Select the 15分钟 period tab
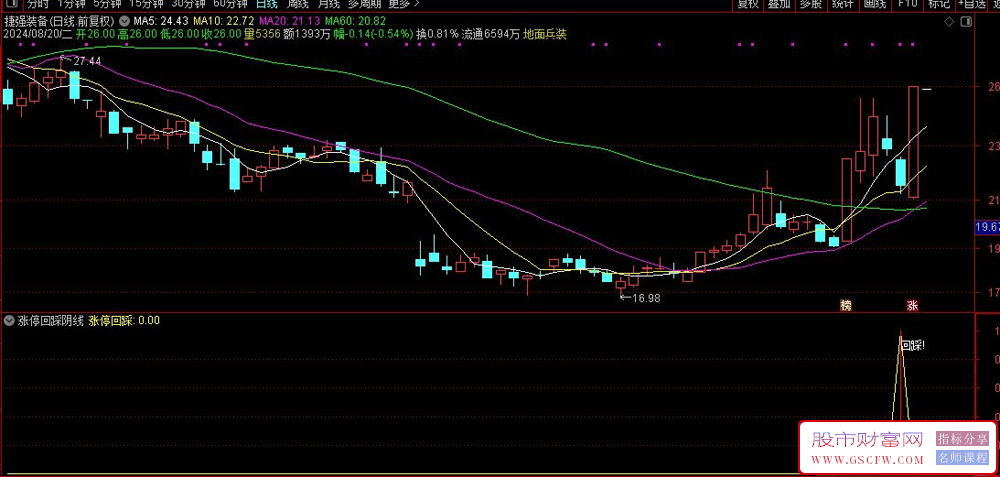The image size is (1000, 477). point(145,3)
